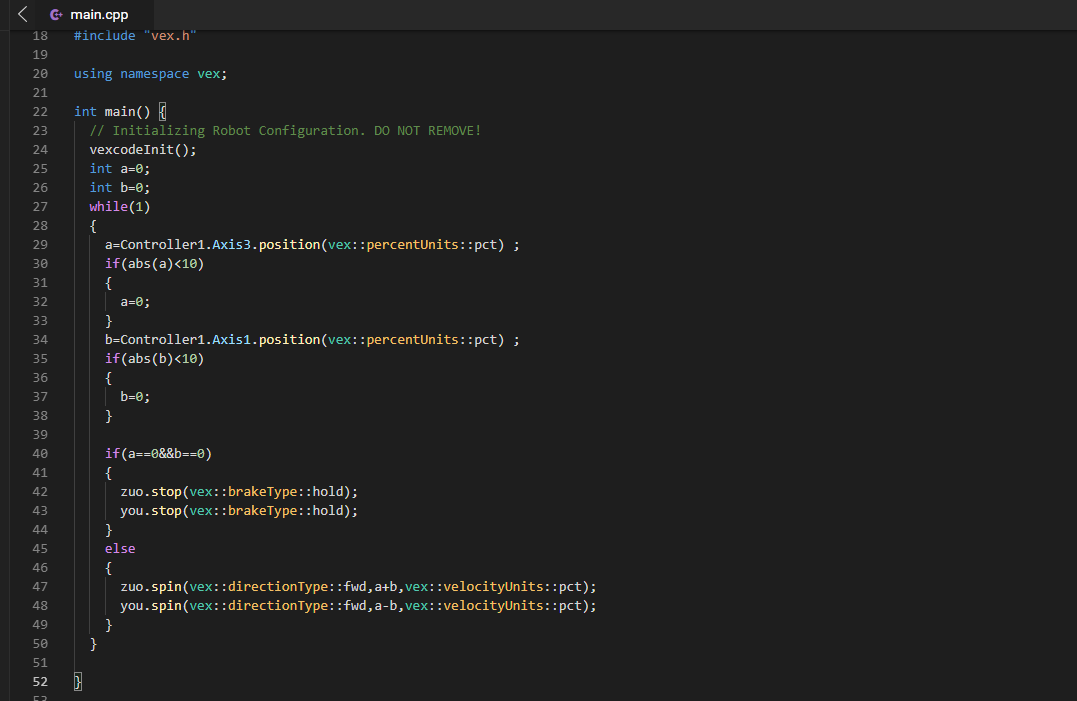Click the 'you.stop' brakeType hold line
This screenshot has width=1077, height=701.
click(239, 510)
